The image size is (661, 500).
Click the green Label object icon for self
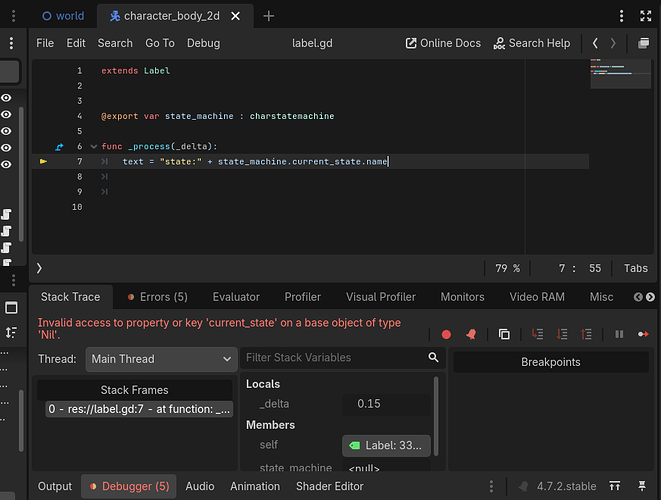pos(355,446)
